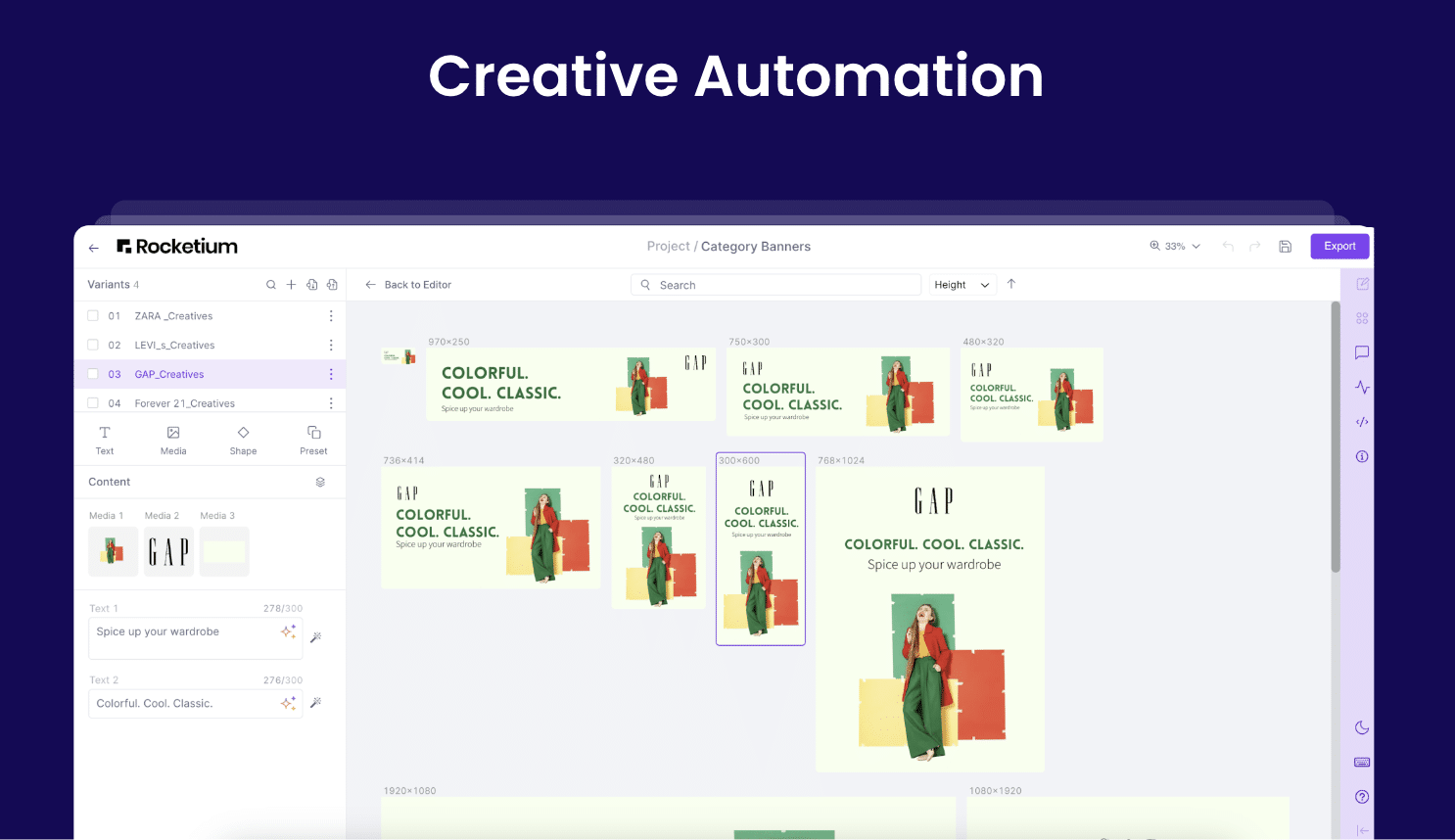Click the Text 2 Colorful. Cool. Classic. field

click(x=195, y=703)
